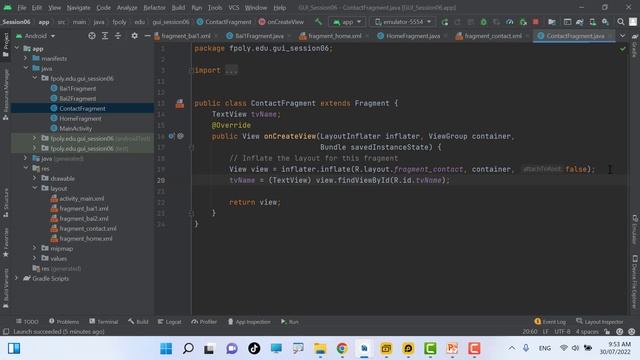Click Collapse All icon in Project panel
Screen dimensions: 640x360
tap(118, 36)
